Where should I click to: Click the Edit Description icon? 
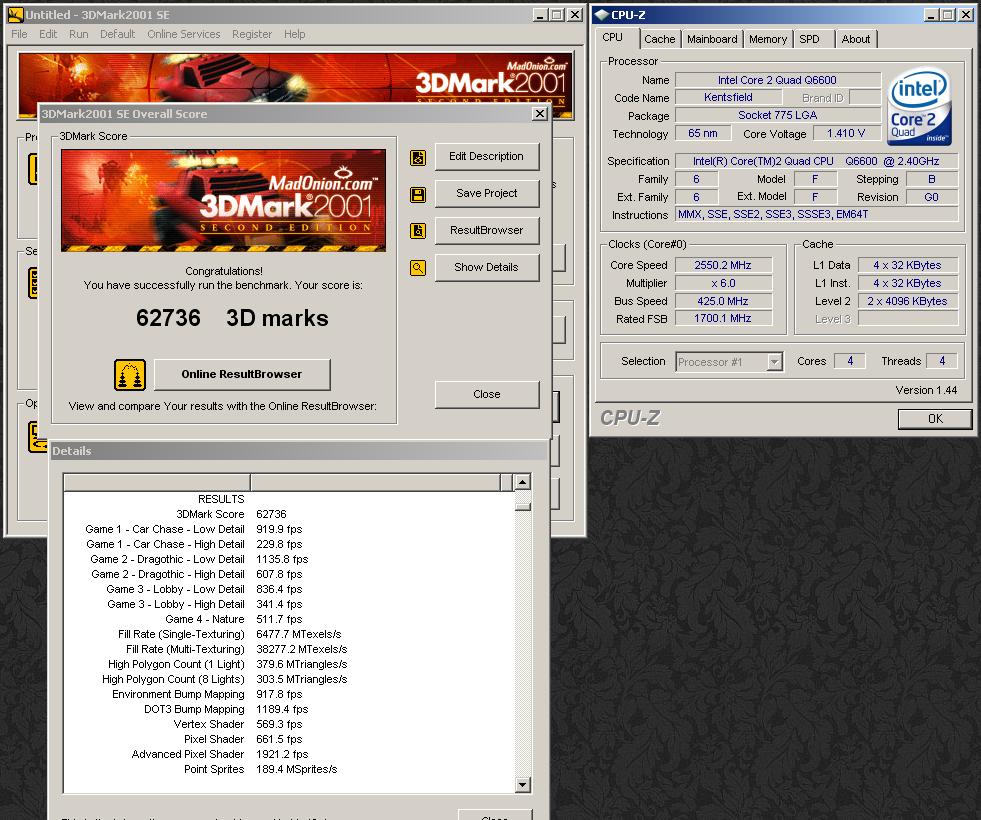click(418, 158)
